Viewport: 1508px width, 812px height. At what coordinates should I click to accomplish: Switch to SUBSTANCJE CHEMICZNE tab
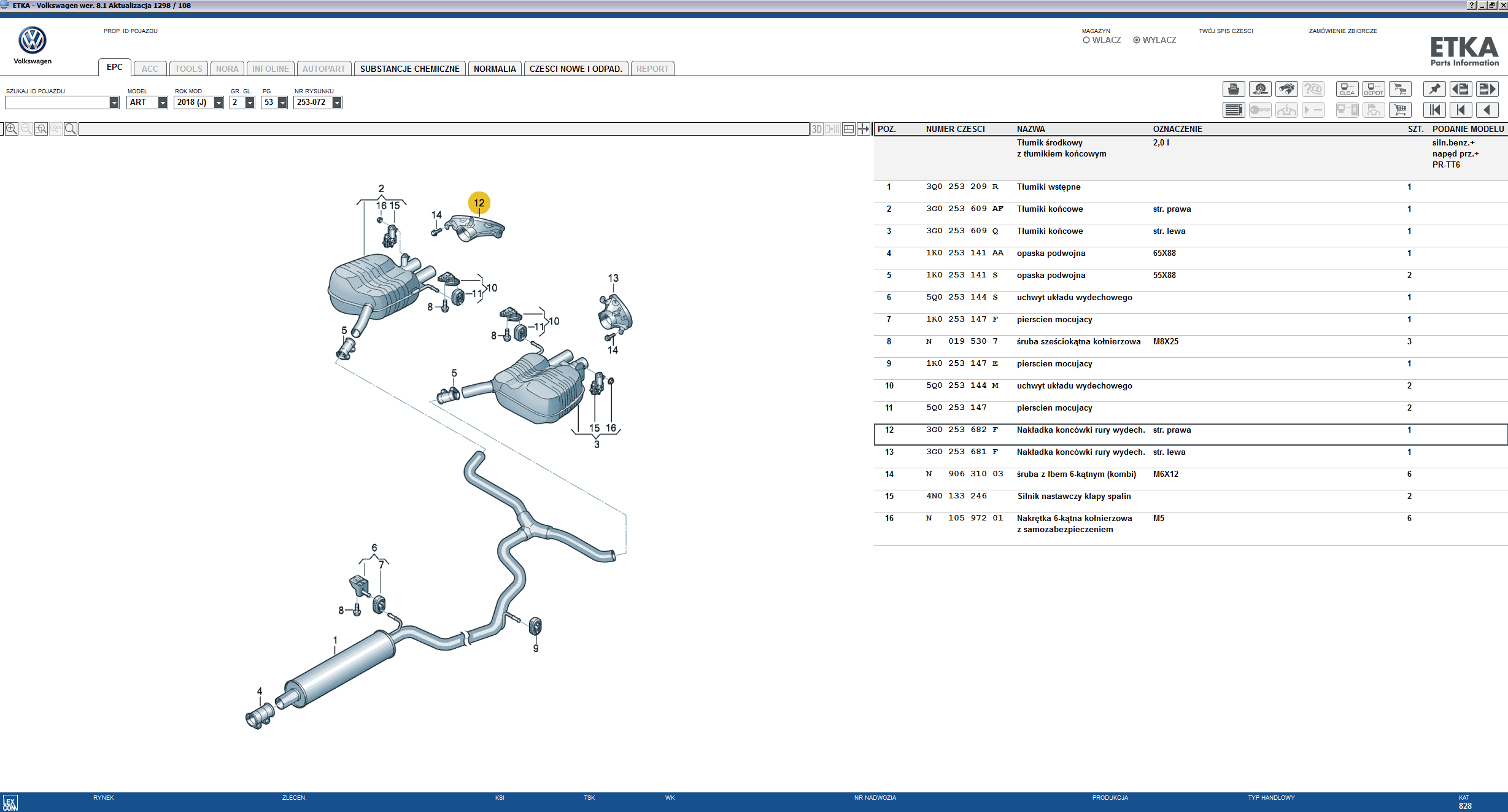409,69
